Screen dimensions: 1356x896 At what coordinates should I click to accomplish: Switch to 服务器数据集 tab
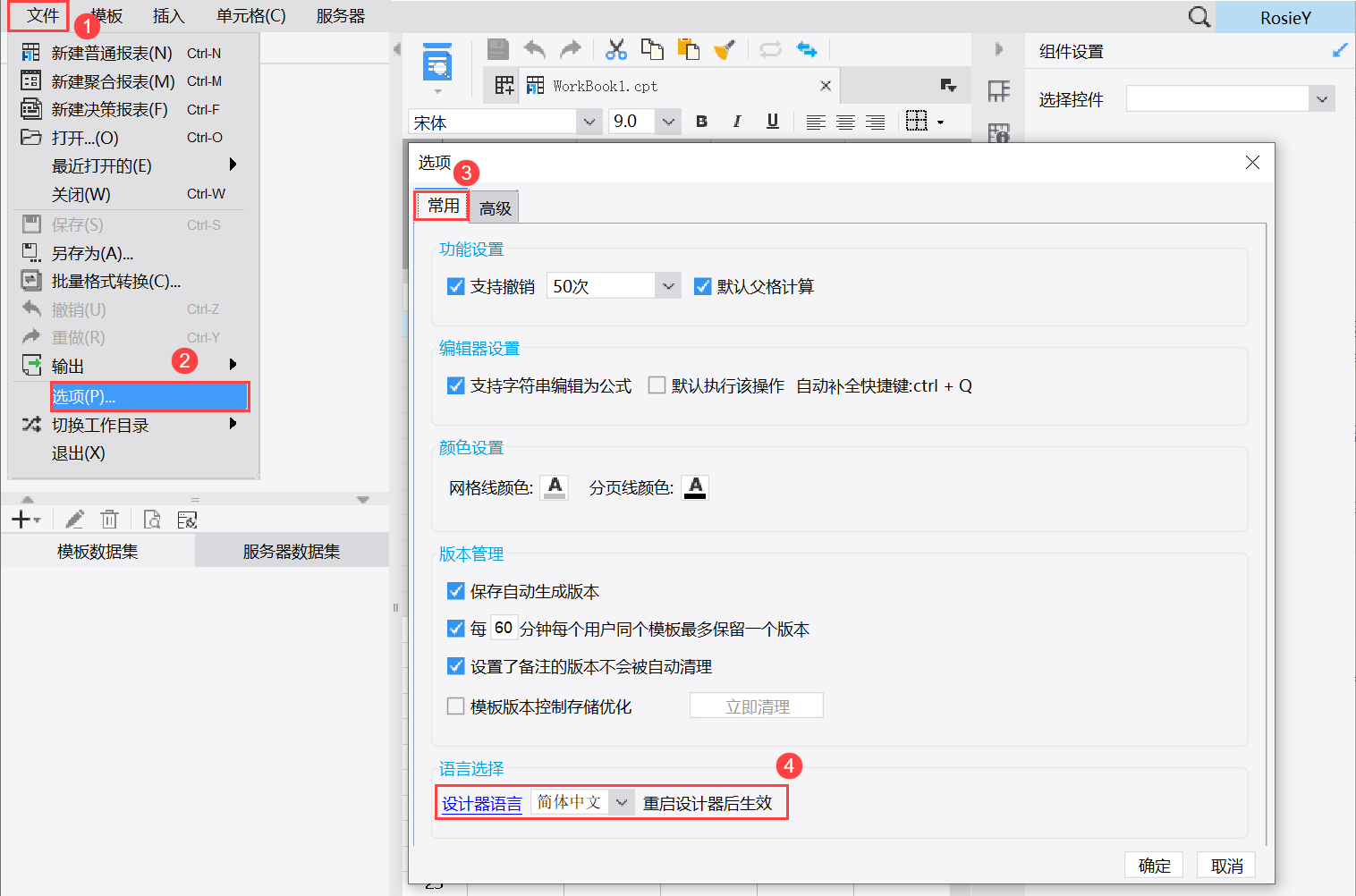pyautogui.click(x=292, y=551)
